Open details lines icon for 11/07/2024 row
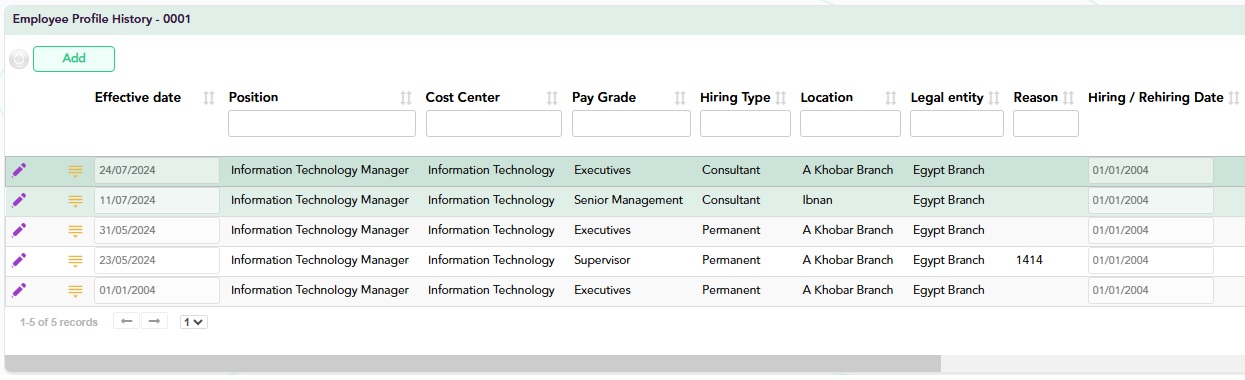This screenshot has height=380, width=1245. [x=75, y=201]
